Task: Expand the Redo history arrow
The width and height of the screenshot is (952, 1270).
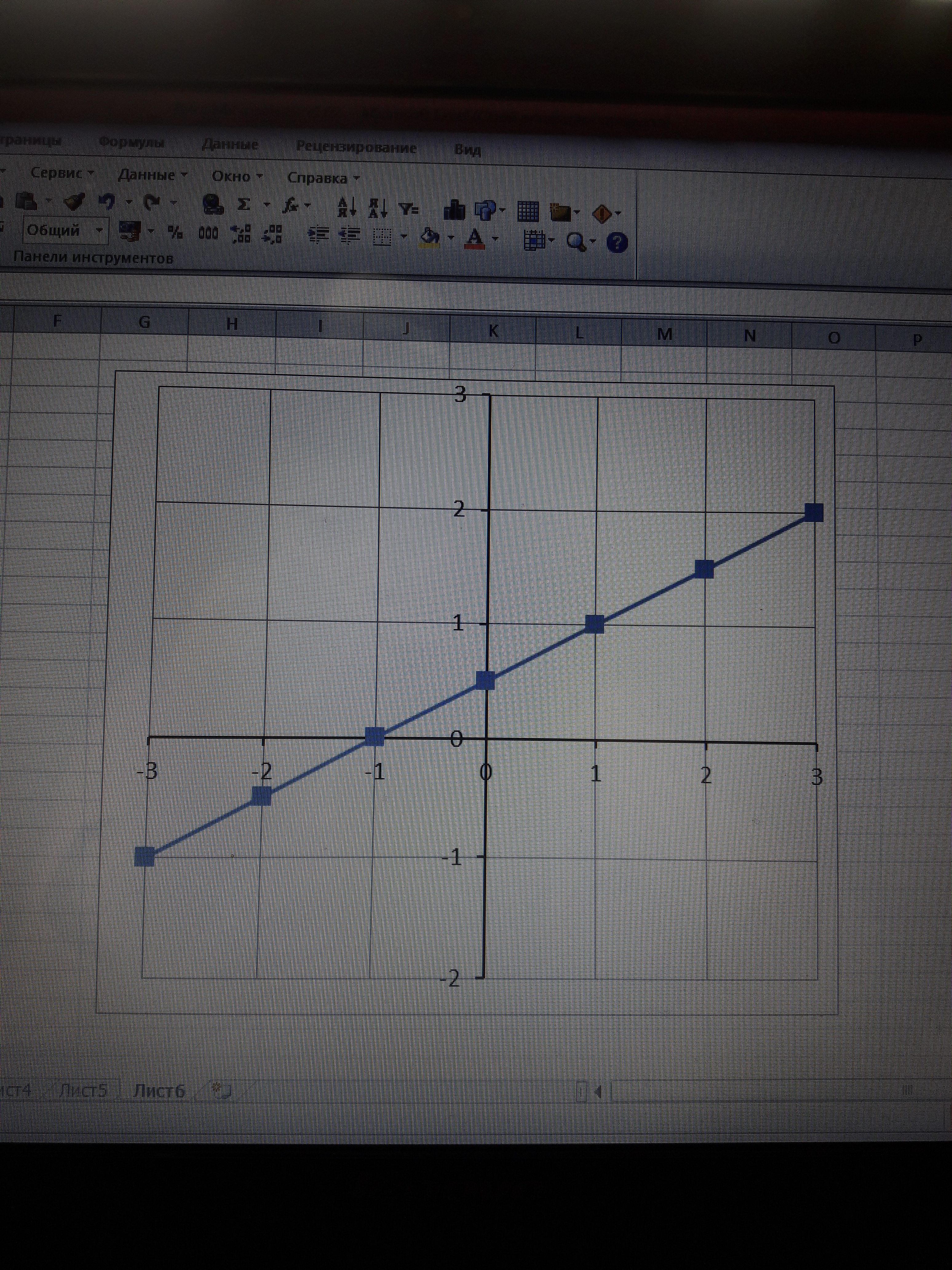Action: (x=174, y=203)
